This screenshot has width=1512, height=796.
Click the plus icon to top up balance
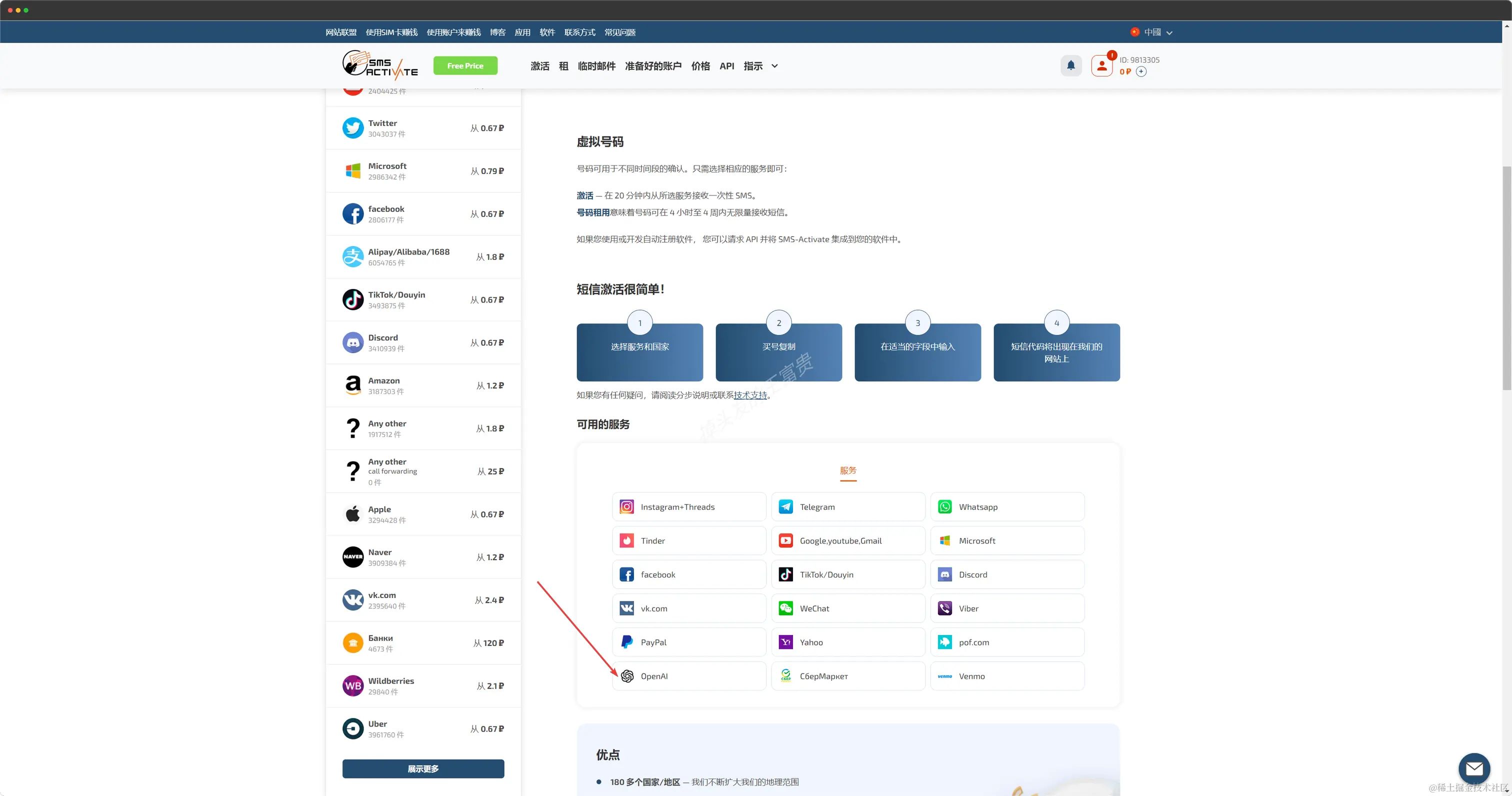(1141, 71)
